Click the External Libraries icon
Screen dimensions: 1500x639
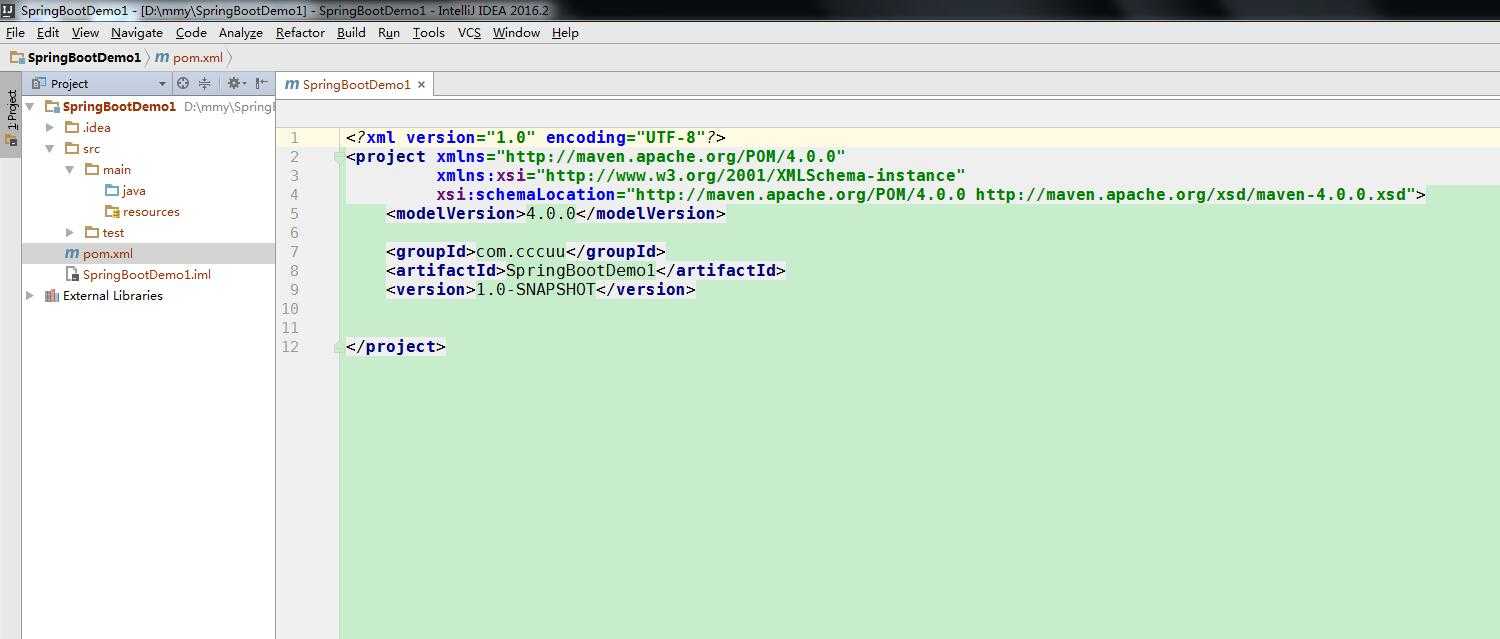pyautogui.click(x=52, y=295)
